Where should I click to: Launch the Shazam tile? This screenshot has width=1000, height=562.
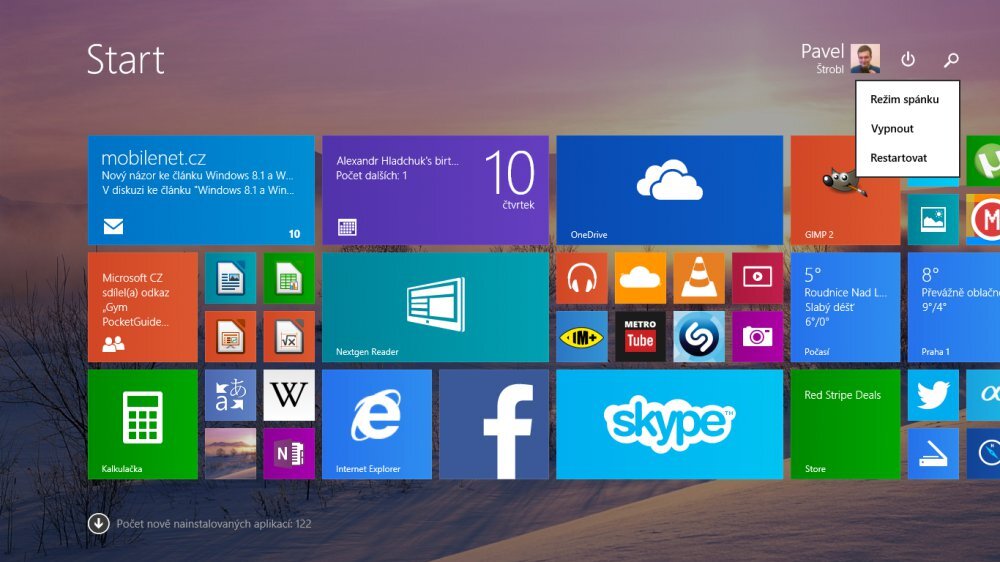[x=699, y=337]
